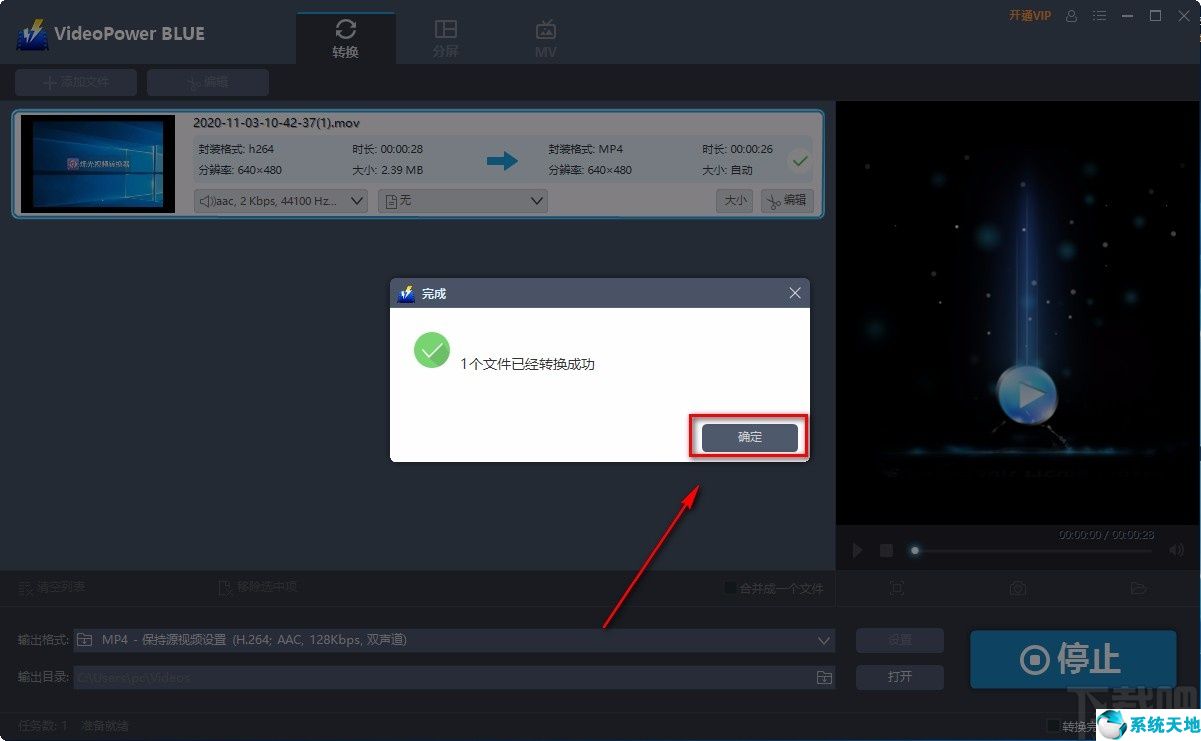Click the user account icon
Image resolution: width=1201 pixels, height=741 pixels.
[1071, 16]
